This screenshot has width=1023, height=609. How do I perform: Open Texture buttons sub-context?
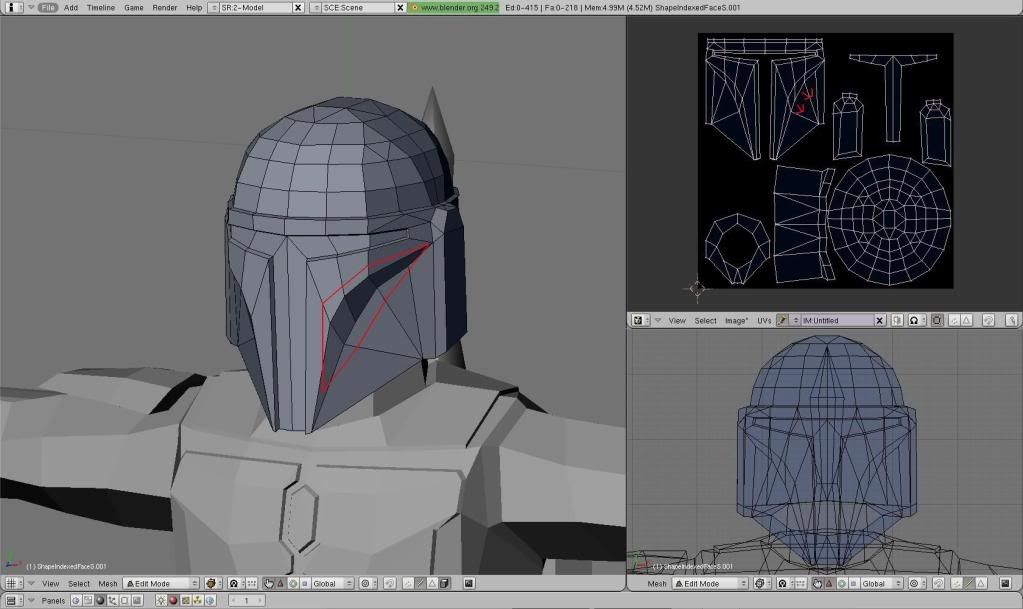point(185,601)
